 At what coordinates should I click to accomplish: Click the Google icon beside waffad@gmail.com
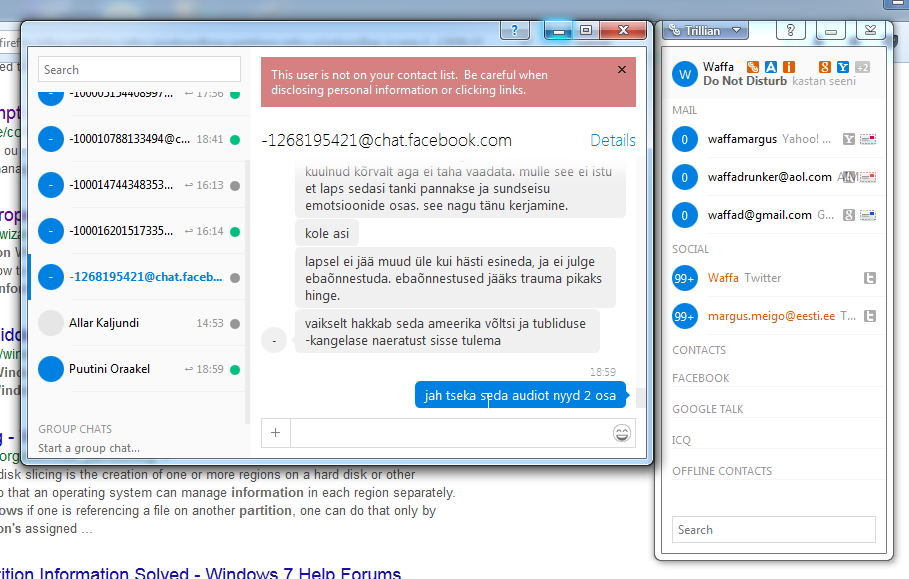click(x=849, y=215)
